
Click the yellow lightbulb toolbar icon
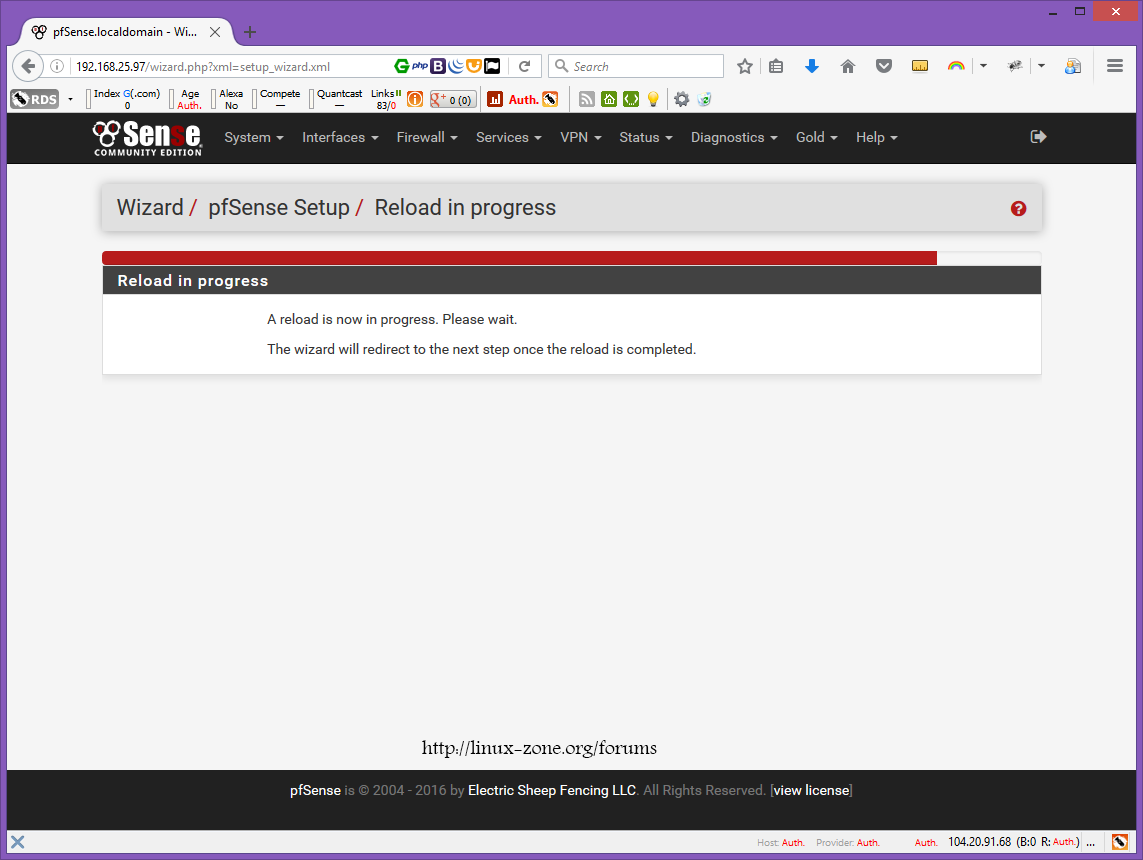653,99
